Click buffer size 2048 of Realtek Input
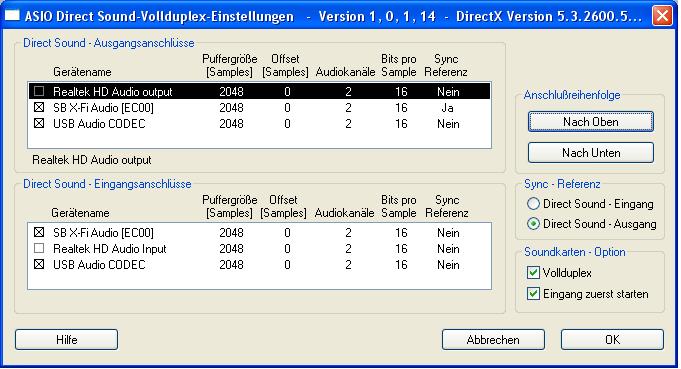This screenshot has width=681, height=369. click(x=231, y=249)
